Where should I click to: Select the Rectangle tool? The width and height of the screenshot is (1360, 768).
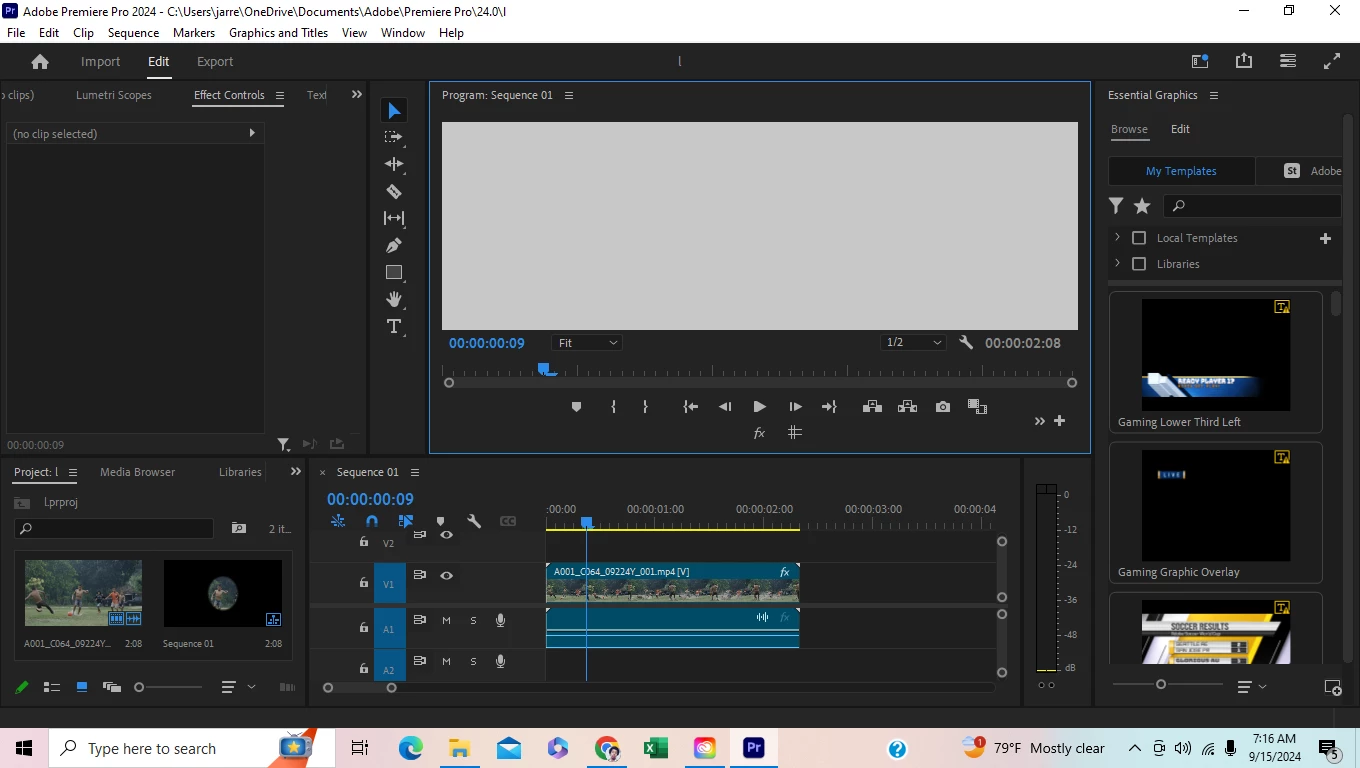click(x=394, y=272)
